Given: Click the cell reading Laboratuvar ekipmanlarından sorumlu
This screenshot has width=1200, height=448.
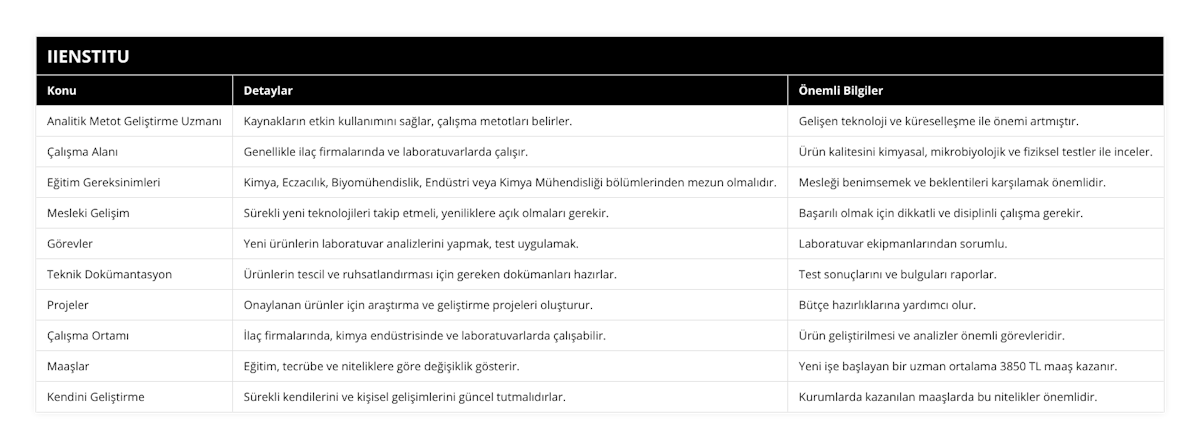Looking at the screenshot, I should click(903, 243).
